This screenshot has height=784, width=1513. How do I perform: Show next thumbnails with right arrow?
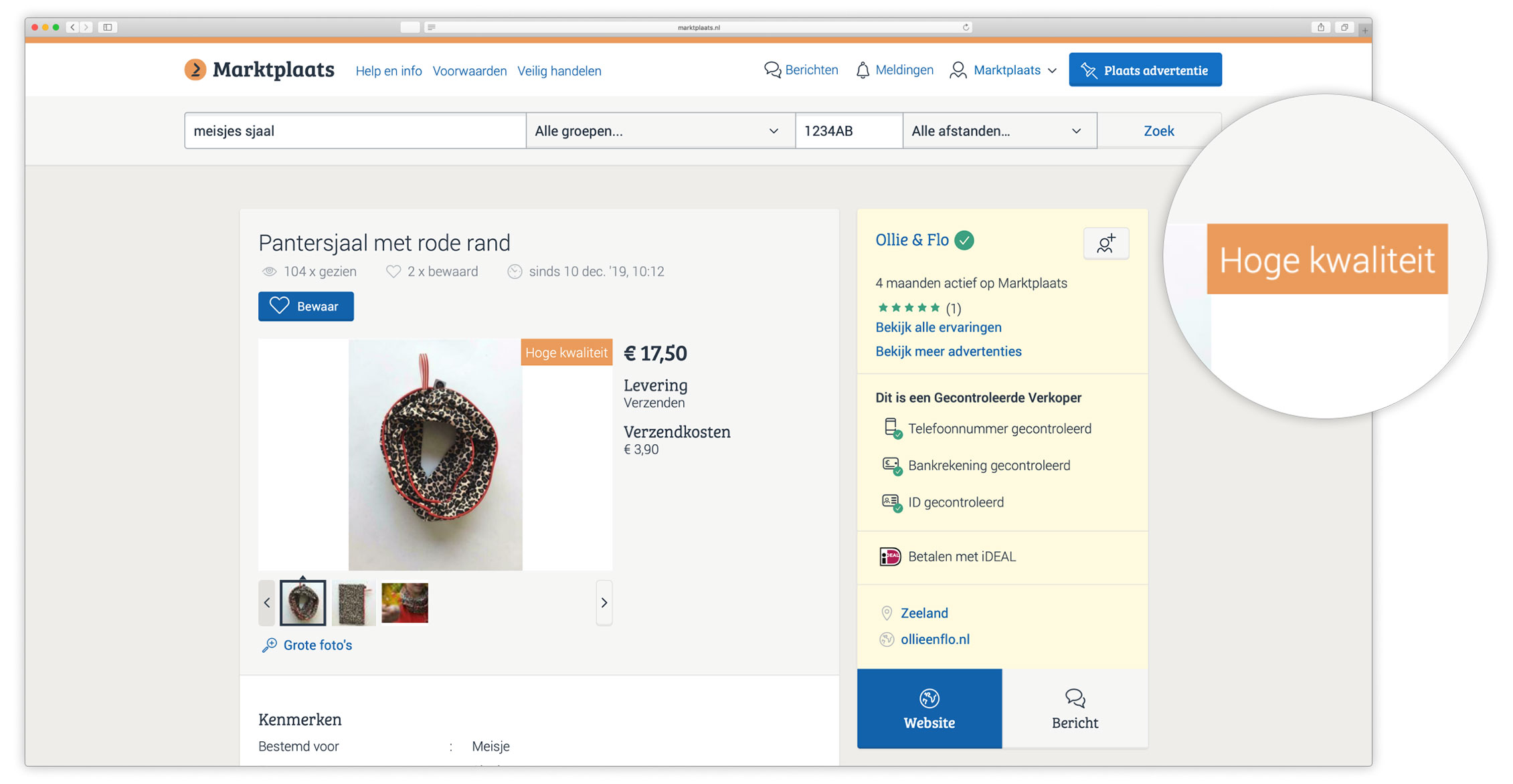click(x=604, y=603)
